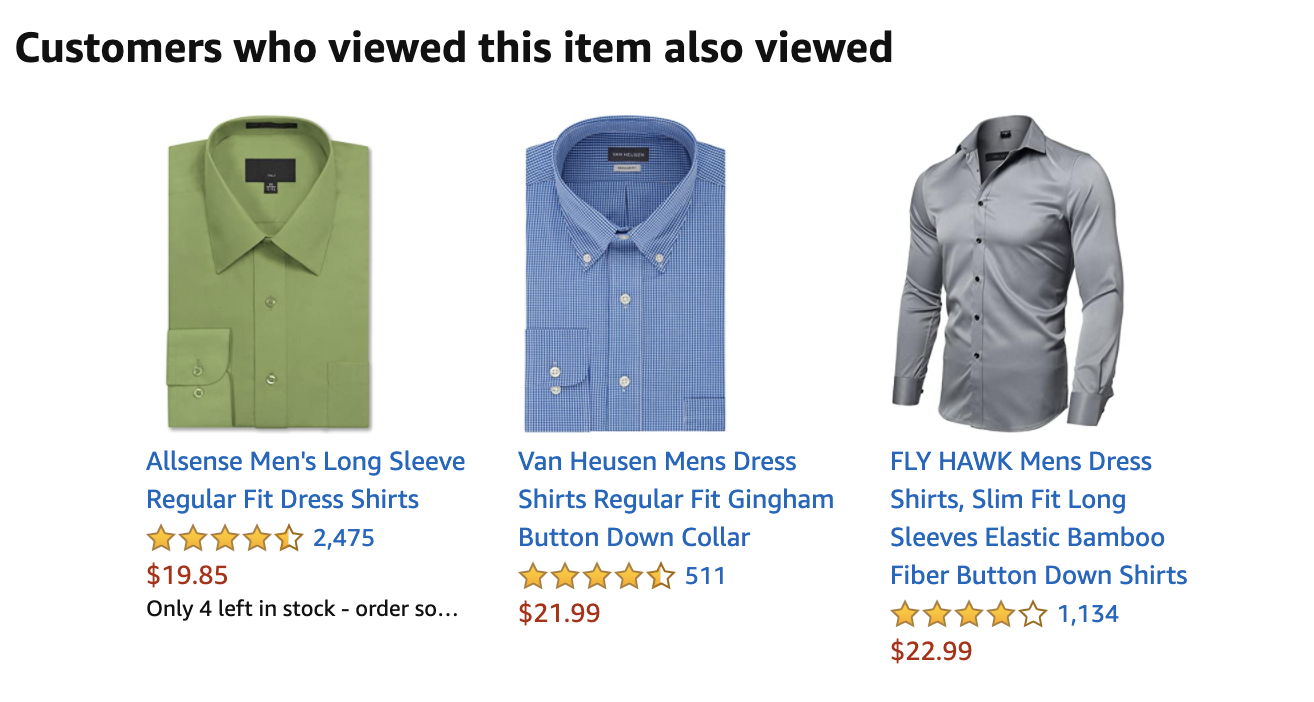Screen dimensions: 1314x702
Task: Open the blue gingham Van Heusen shirt image
Action: coord(625,272)
